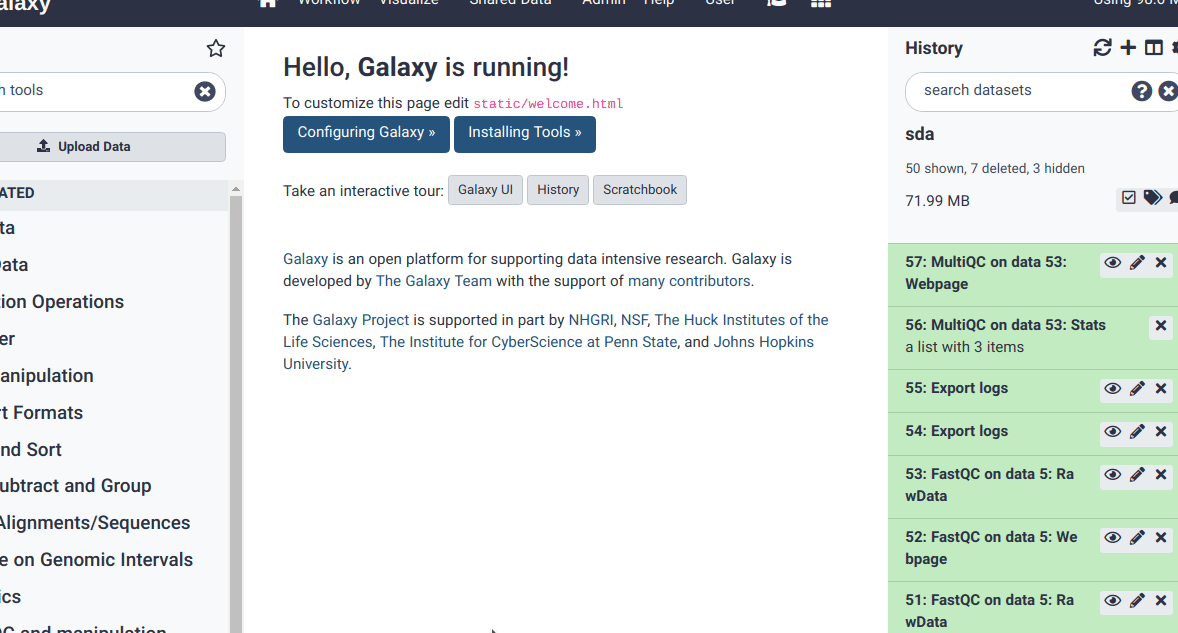Delete dataset 53: FastQC RawData
Screen dimensions: 1178x633
coord(1161,475)
